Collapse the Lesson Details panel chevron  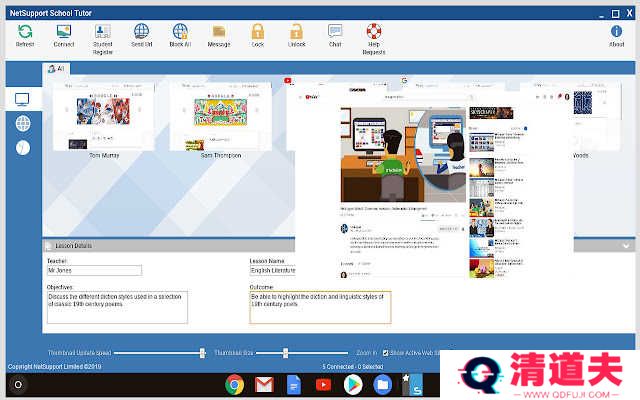626,245
